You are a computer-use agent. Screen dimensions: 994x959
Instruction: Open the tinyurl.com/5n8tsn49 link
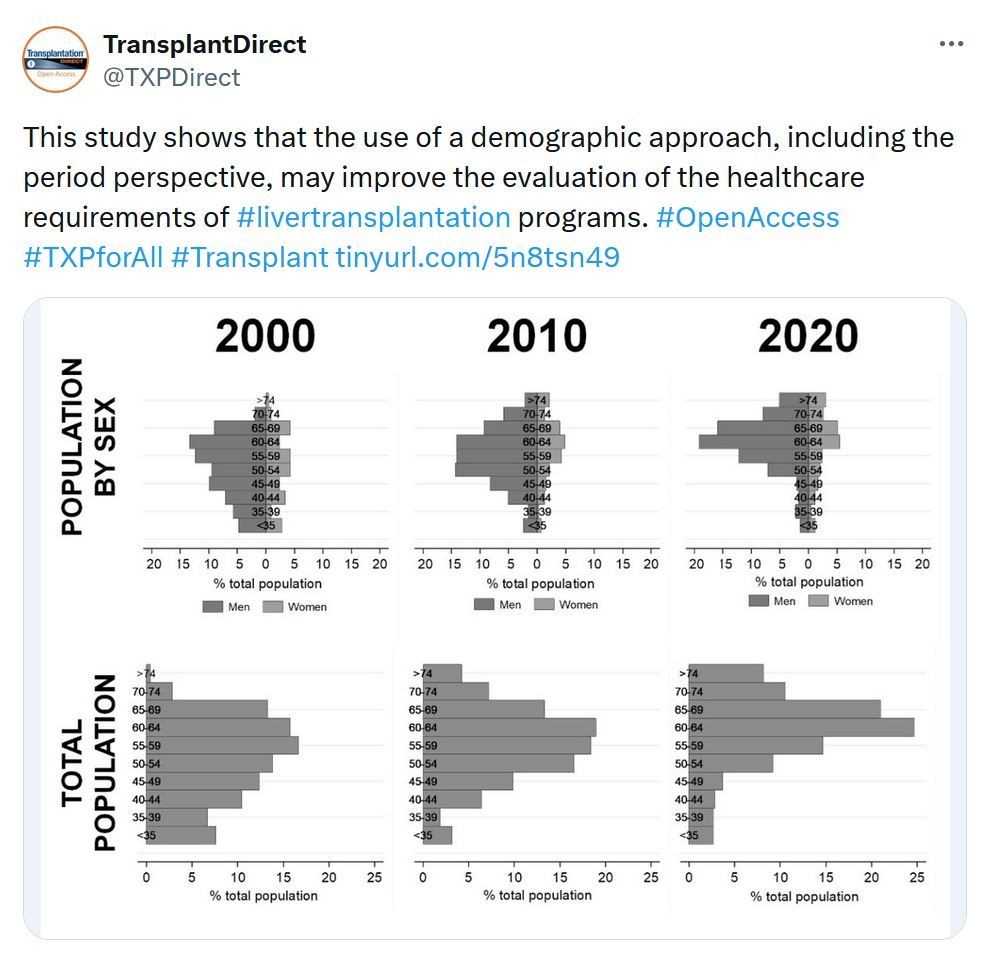tap(477, 257)
